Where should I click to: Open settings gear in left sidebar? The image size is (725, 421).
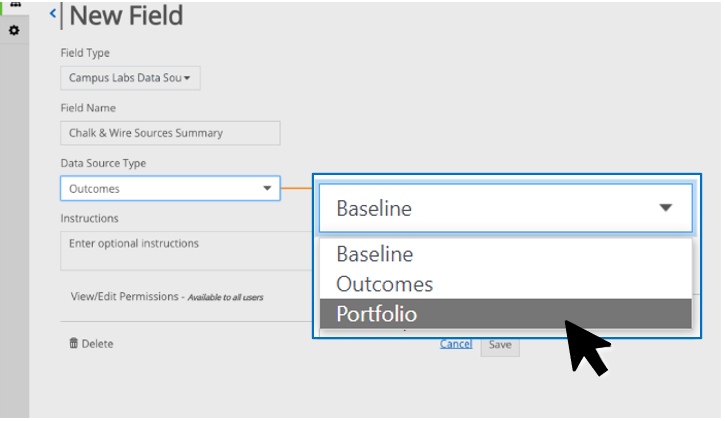coord(14,31)
